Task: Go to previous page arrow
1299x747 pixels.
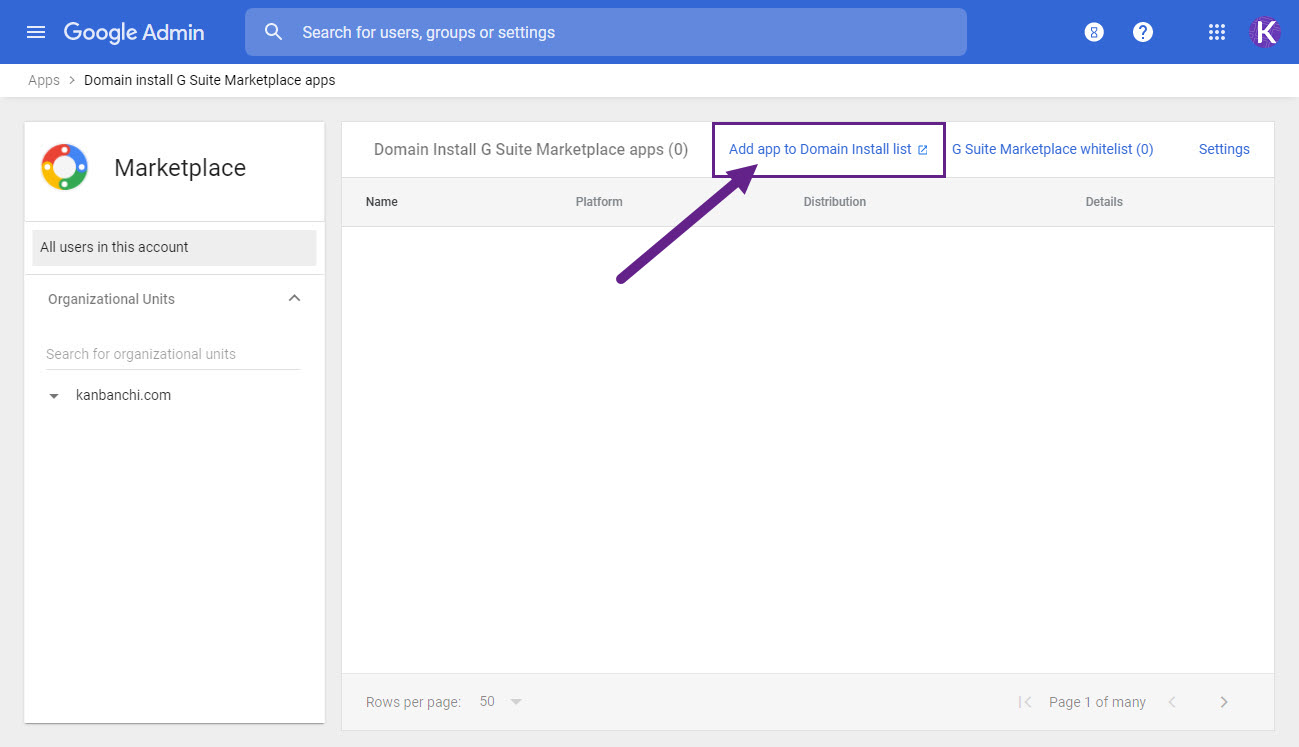Action: pos(1172,702)
